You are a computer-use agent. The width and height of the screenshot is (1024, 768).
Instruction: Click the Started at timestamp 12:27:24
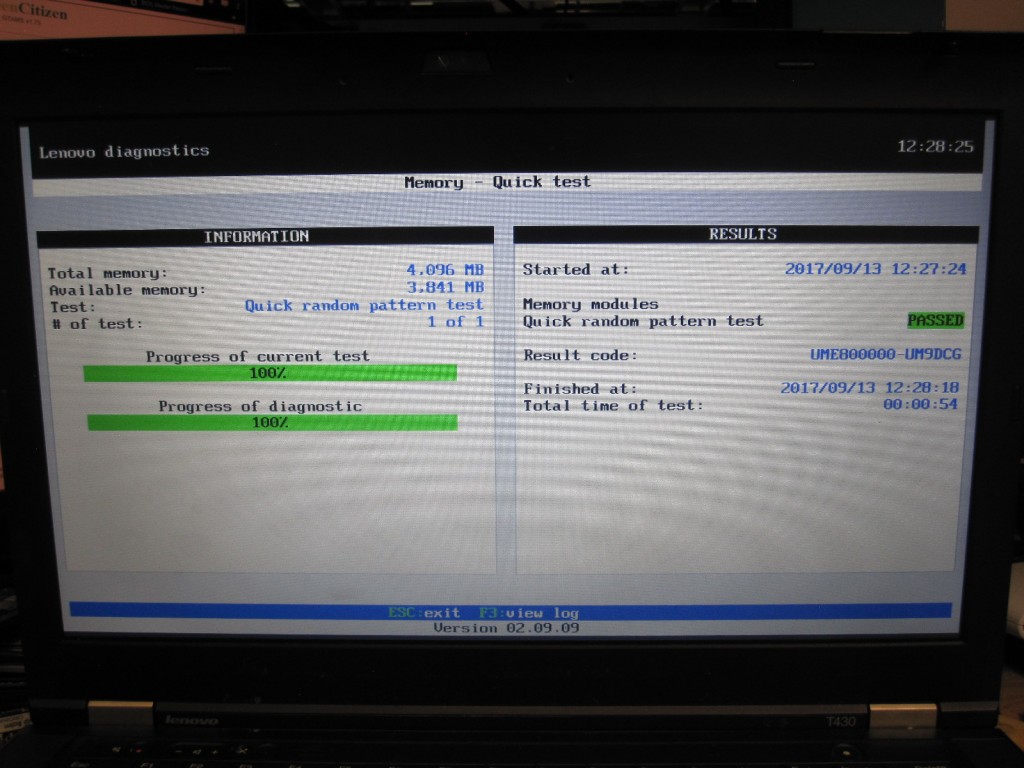click(x=875, y=268)
